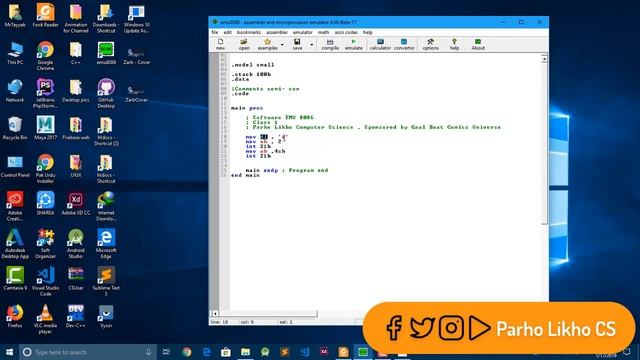The width and height of the screenshot is (640, 360).
Task: Open the examples star button
Action: tap(267, 44)
